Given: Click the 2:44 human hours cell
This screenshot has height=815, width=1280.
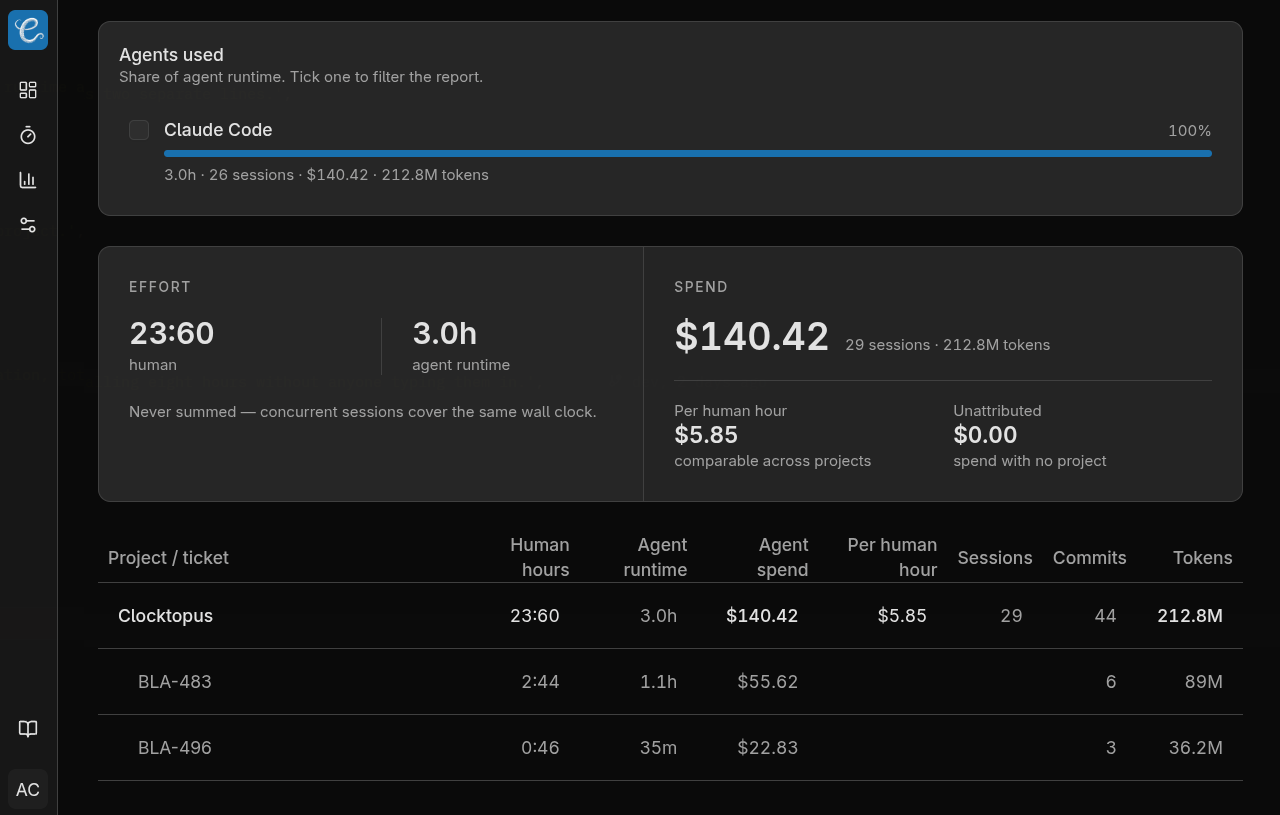Looking at the screenshot, I should 540,682.
